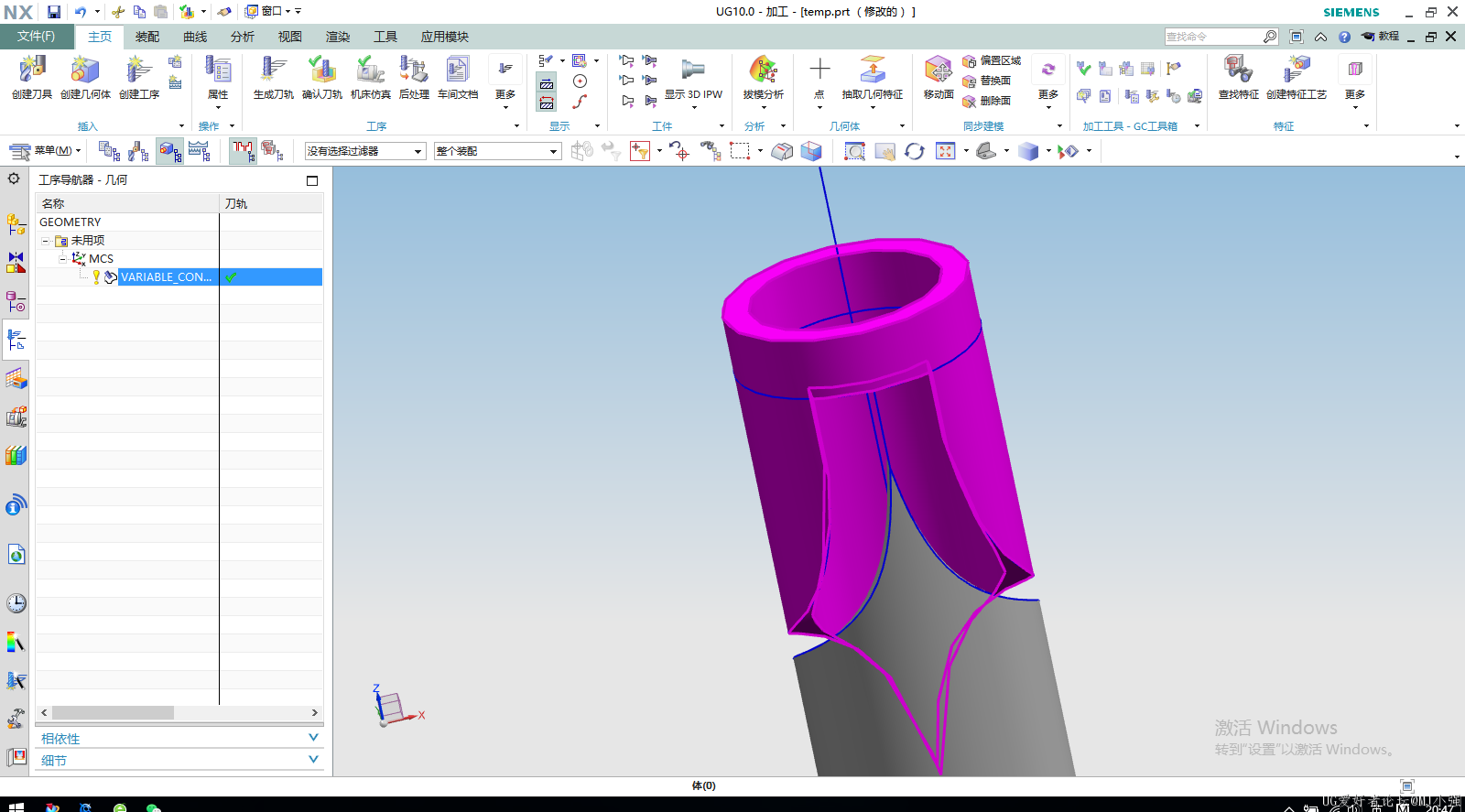Viewport: 1465px width, 812px height.
Task: Click the 教程 tutorial button
Action: point(1381,37)
